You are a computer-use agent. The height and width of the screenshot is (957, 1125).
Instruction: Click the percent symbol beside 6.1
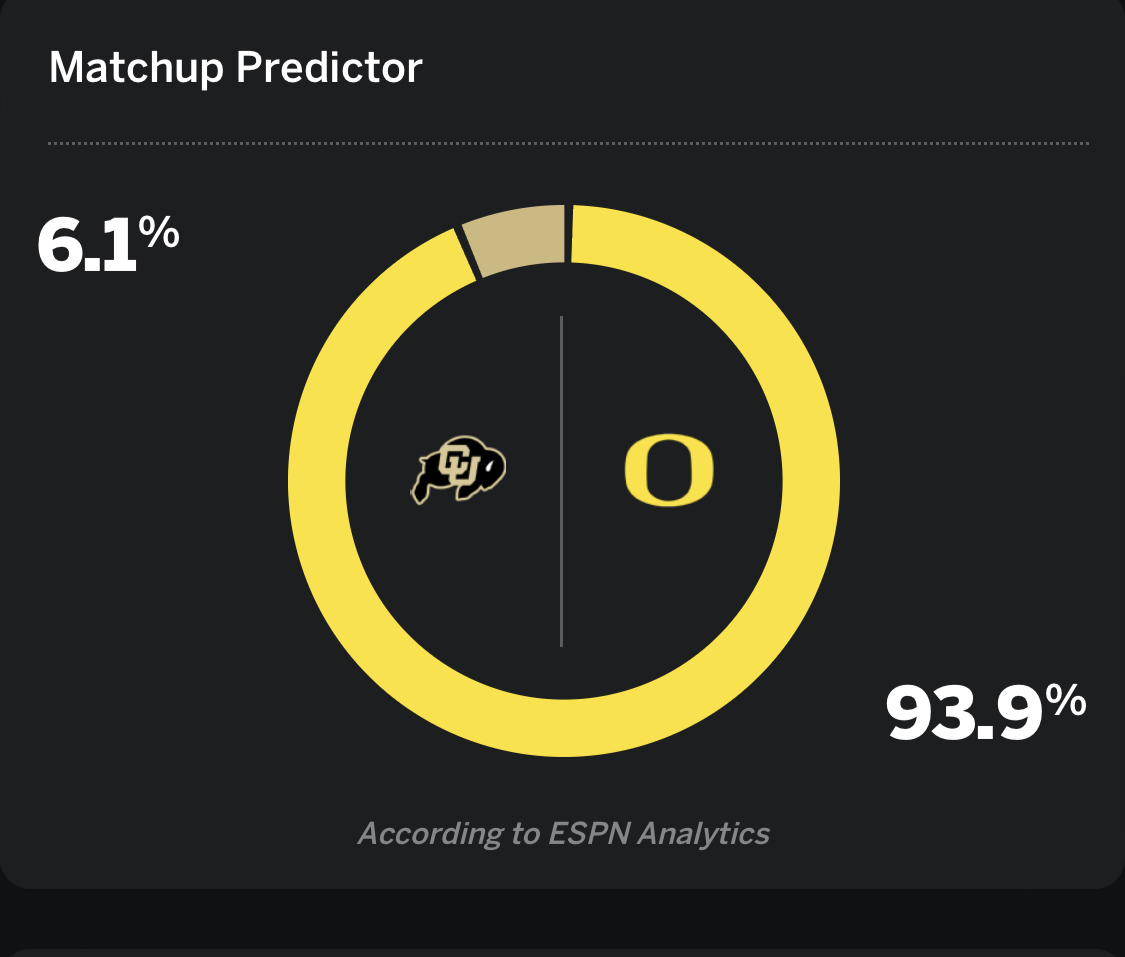click(158, 233)
